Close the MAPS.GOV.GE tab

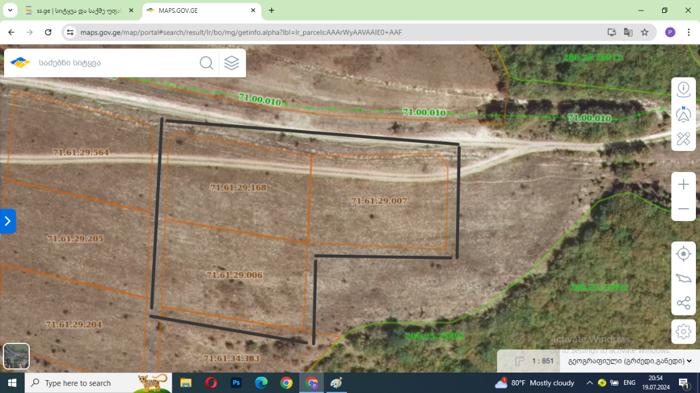[x=253, y=10]
